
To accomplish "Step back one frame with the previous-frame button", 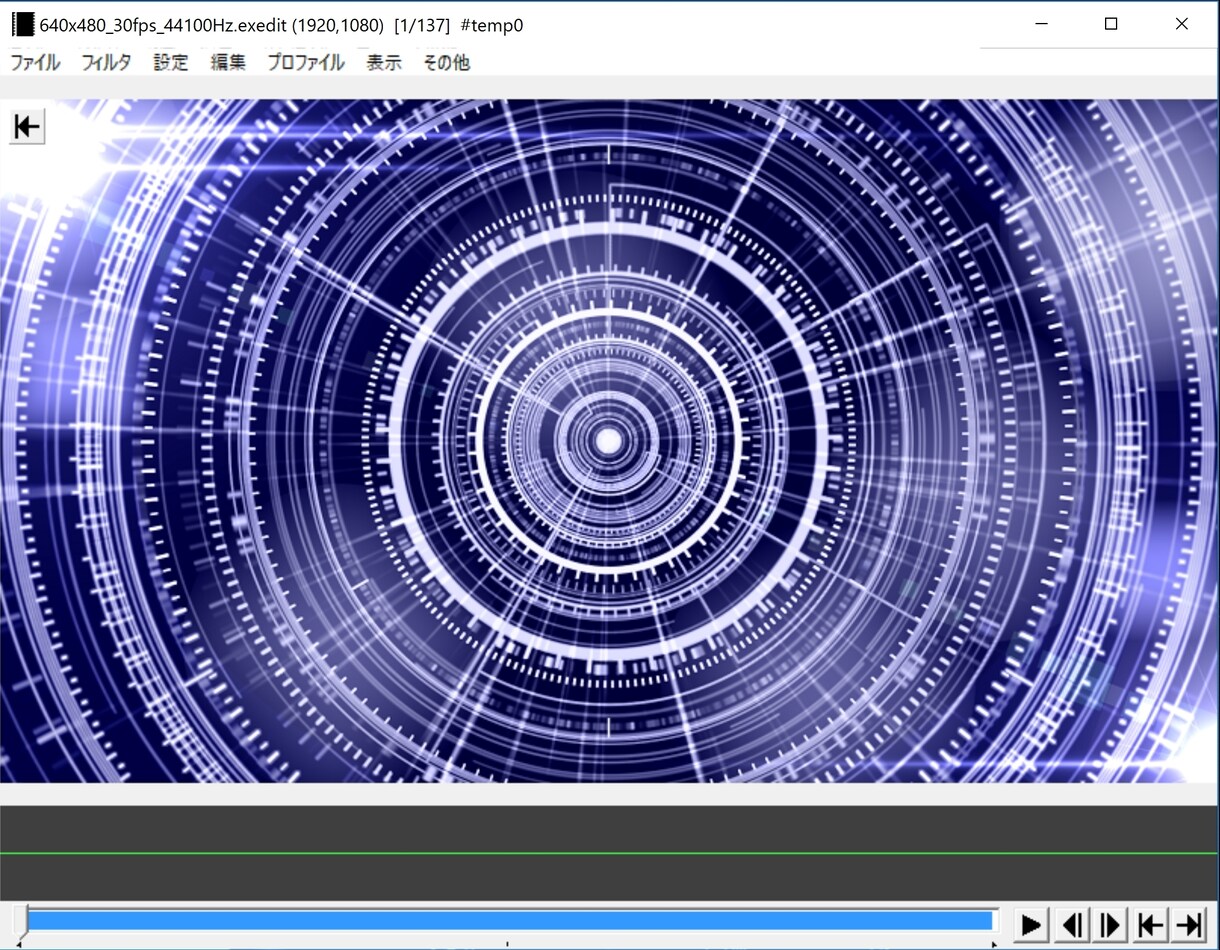I will click(x=1072, y=924).
